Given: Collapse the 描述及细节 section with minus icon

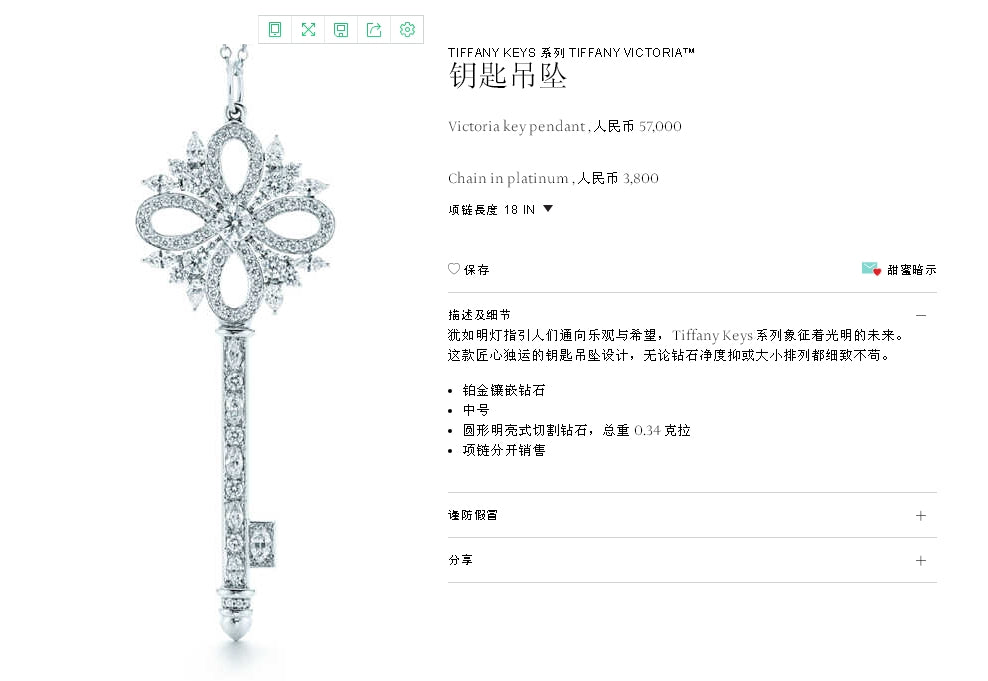Looking at the screenshot, I should [x=921, y=315].
